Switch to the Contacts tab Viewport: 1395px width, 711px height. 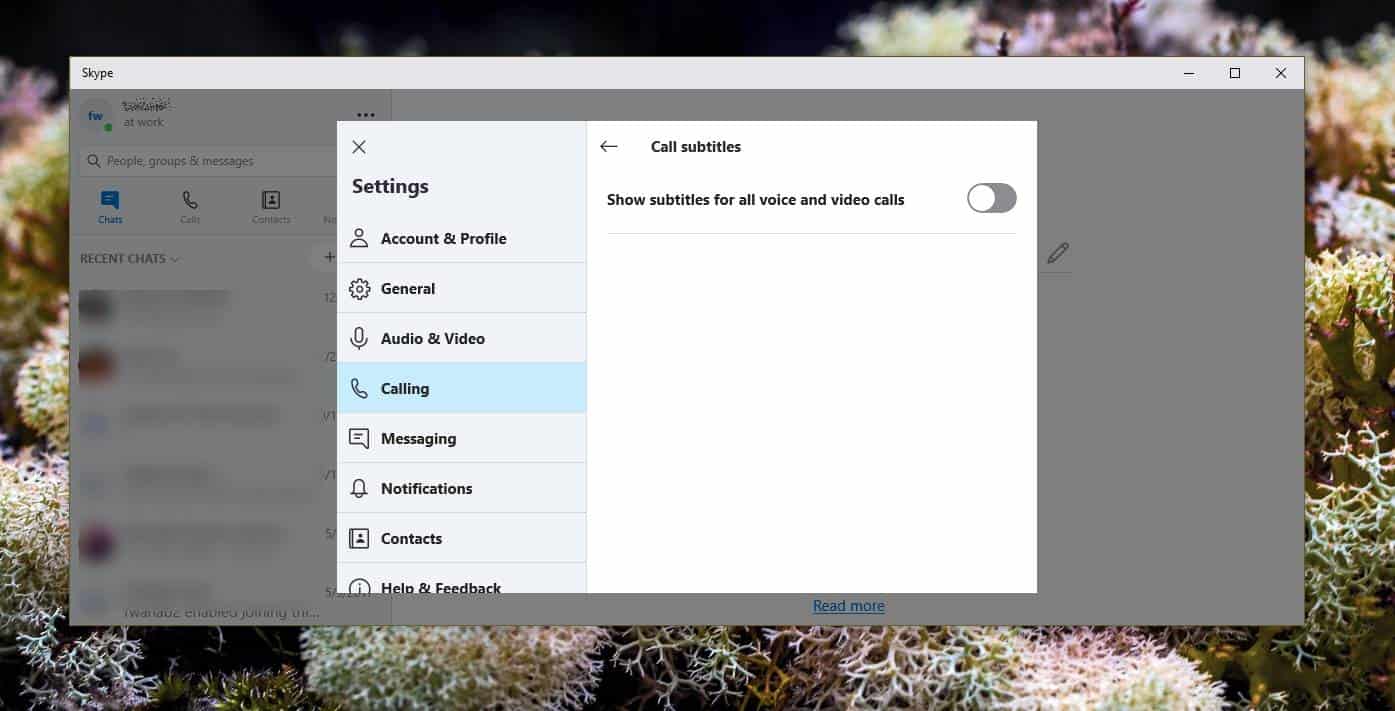point(271,207)
